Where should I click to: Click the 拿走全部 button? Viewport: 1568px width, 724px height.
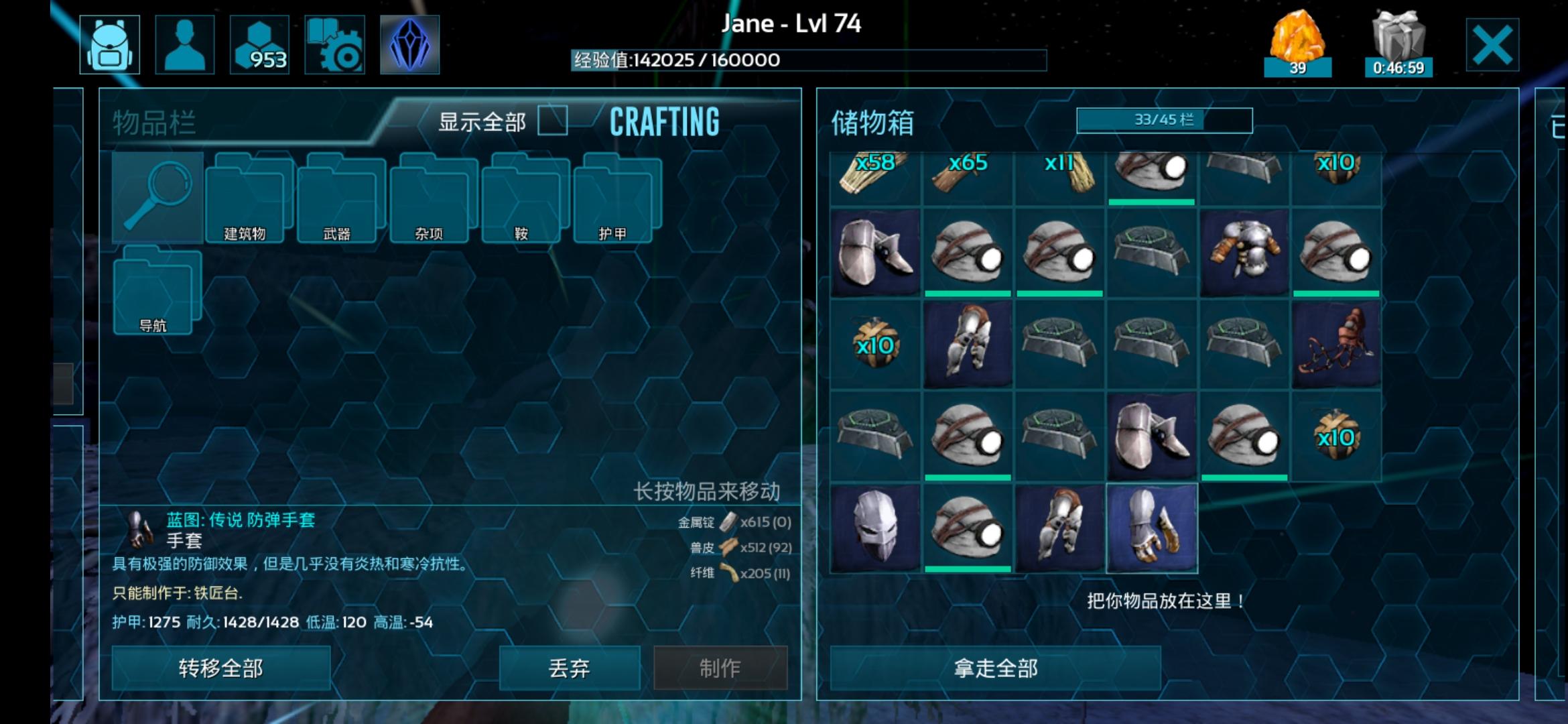tap(996, 668)
